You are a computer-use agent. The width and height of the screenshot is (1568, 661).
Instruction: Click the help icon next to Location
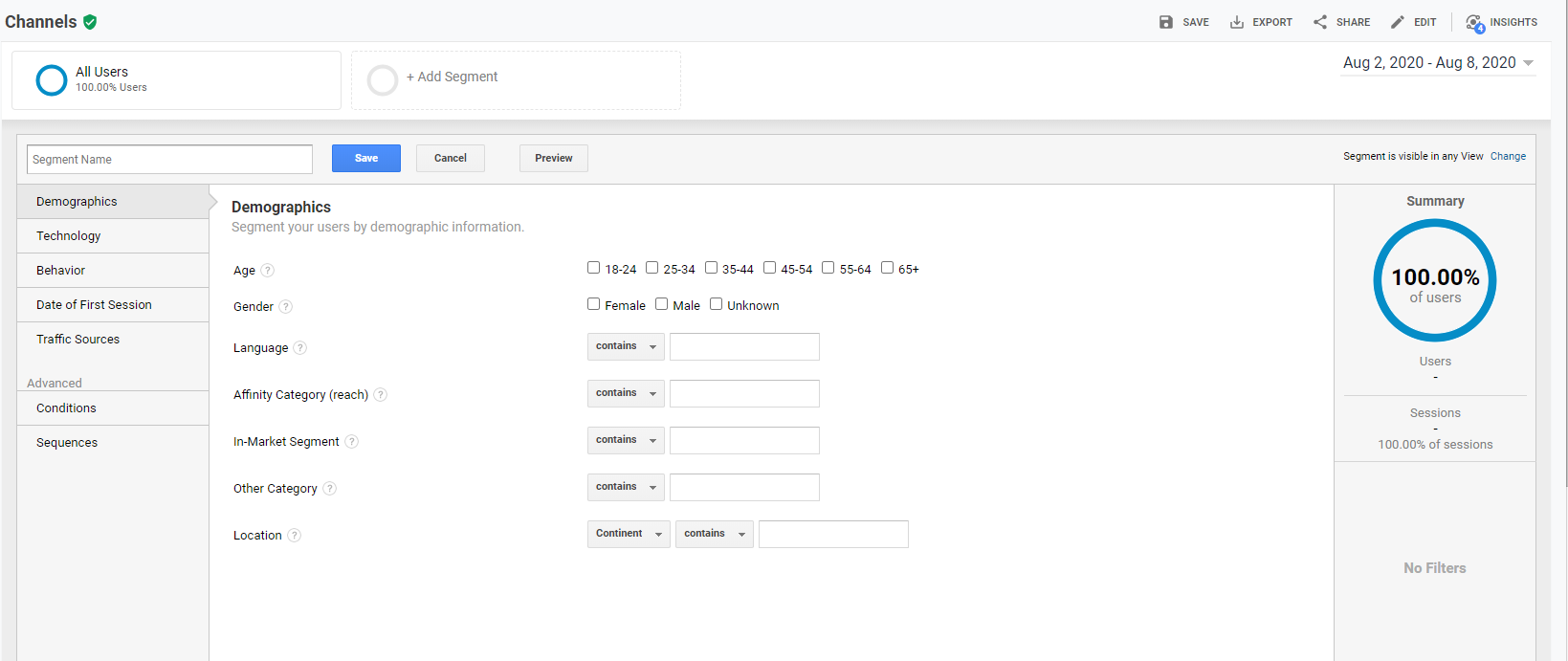pyautogui.click(x=295, y=536)
